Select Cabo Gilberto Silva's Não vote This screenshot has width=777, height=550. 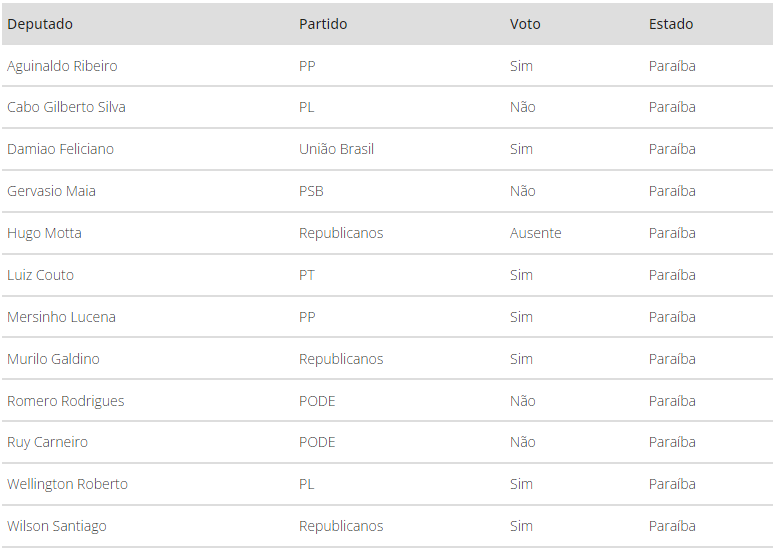pyautogui.click(x=523, y=107)
